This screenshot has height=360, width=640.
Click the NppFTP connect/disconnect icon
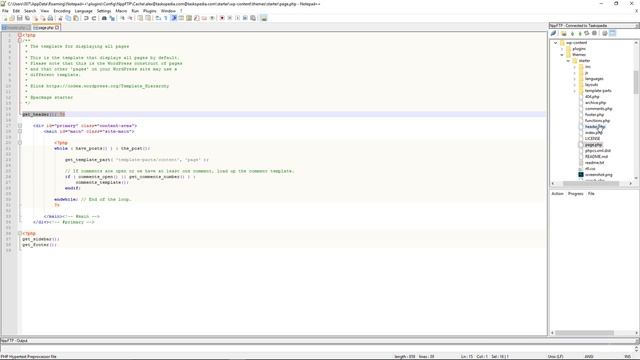click(553, 33)
